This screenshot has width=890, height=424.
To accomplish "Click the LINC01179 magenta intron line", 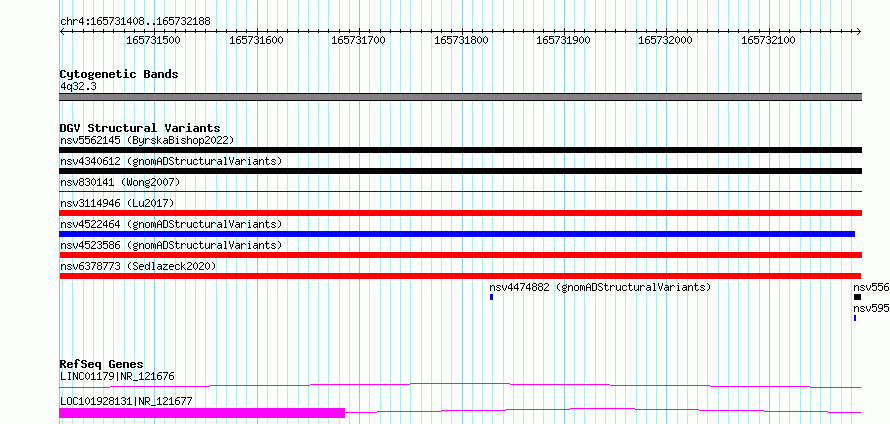I will pyautogui.click(x=460, y=385).
